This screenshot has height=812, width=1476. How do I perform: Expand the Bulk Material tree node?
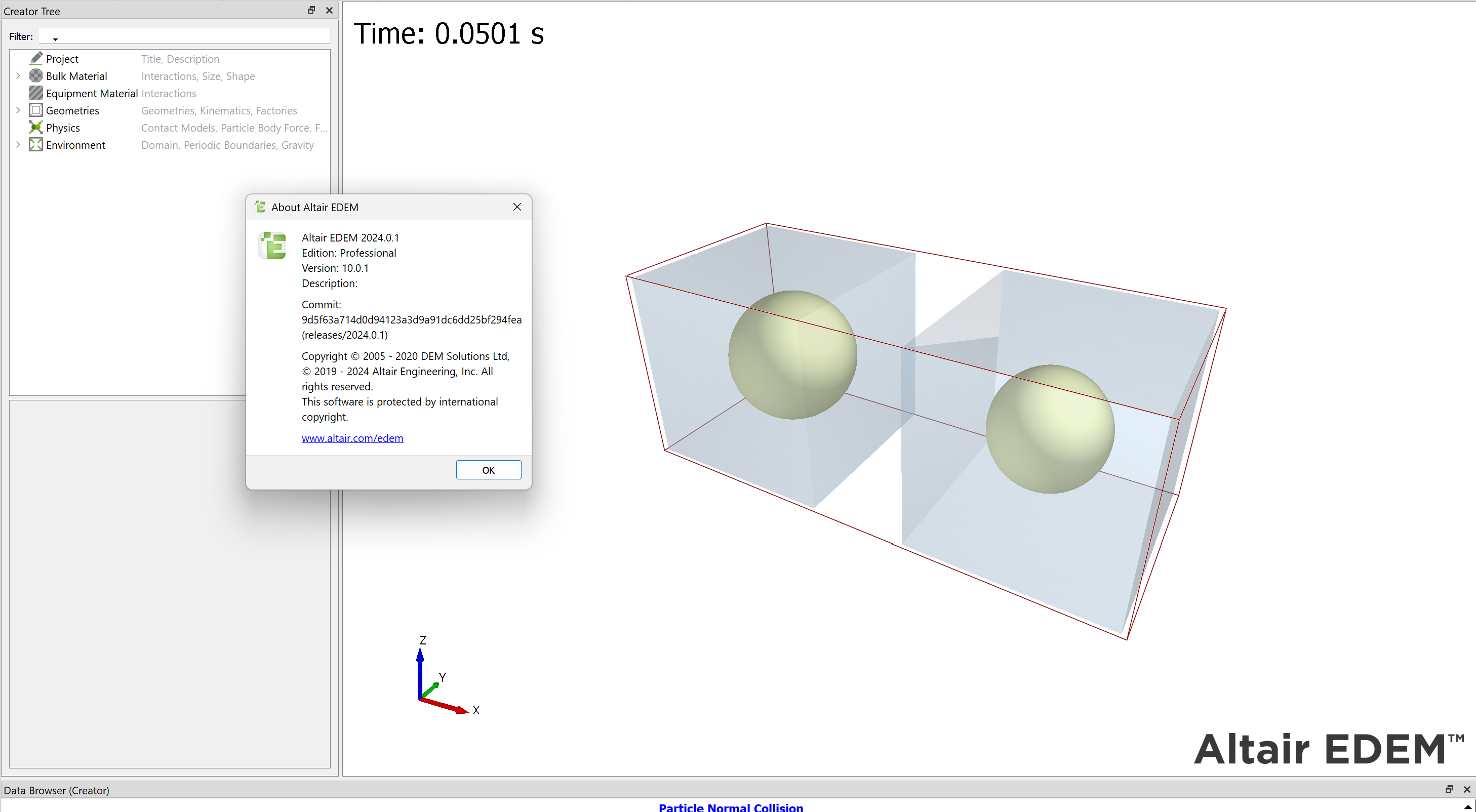[x=18, y=75]
